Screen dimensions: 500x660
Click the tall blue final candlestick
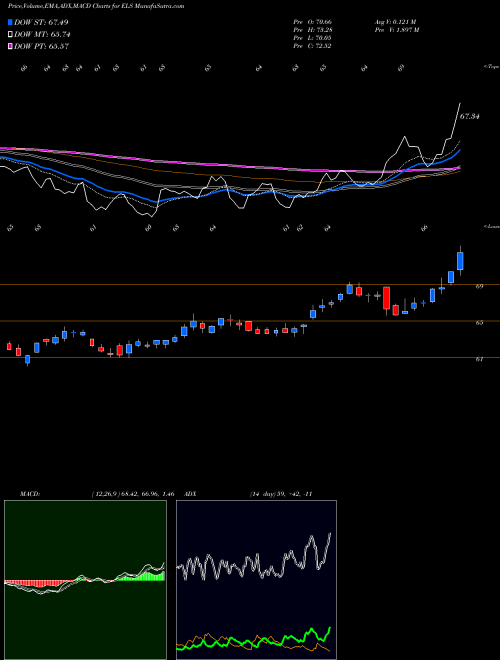coord(460,261)
